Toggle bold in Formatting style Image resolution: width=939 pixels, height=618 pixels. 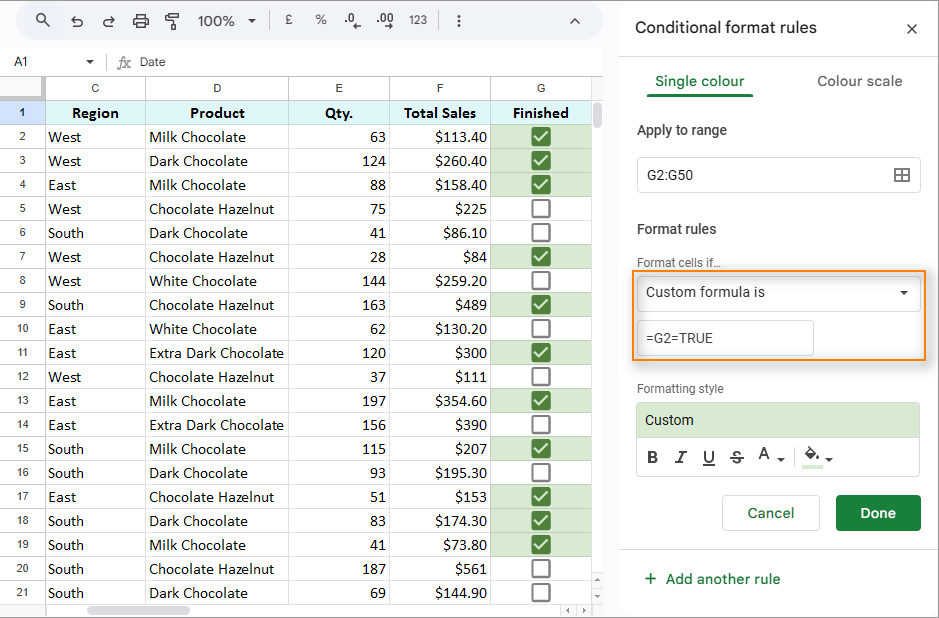652,457
